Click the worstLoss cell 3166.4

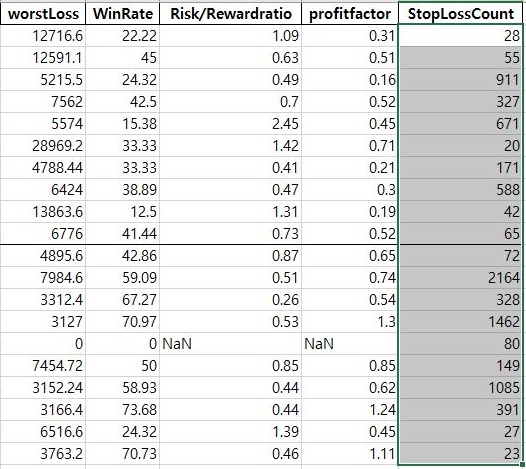click(43, 410)
